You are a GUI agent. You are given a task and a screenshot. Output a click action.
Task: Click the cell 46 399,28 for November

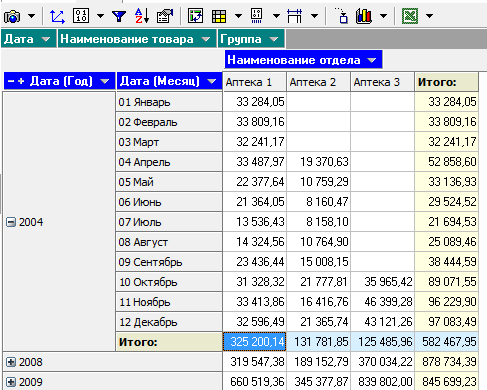pos(382,302)
